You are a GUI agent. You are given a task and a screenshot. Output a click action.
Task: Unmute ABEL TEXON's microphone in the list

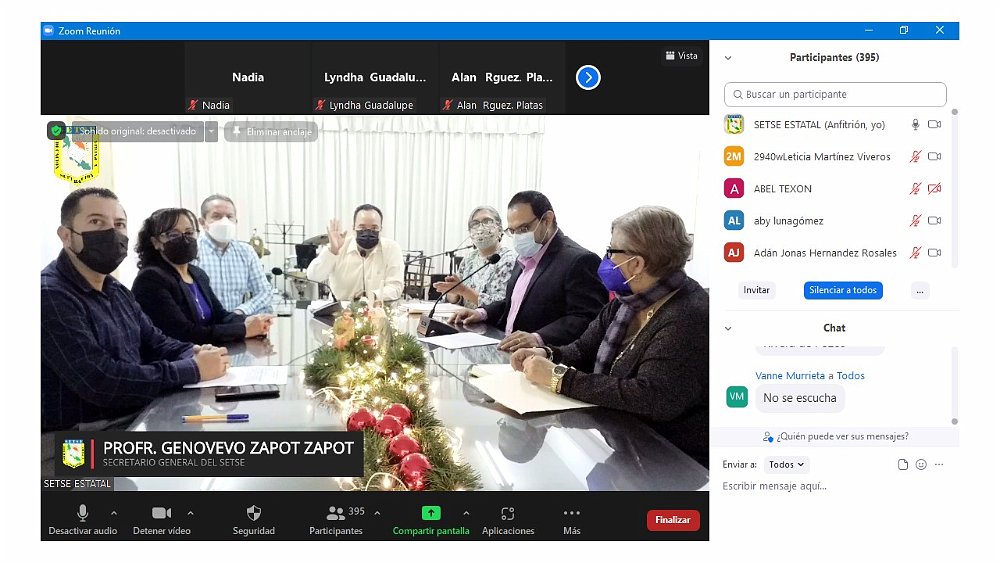[914, 189]
